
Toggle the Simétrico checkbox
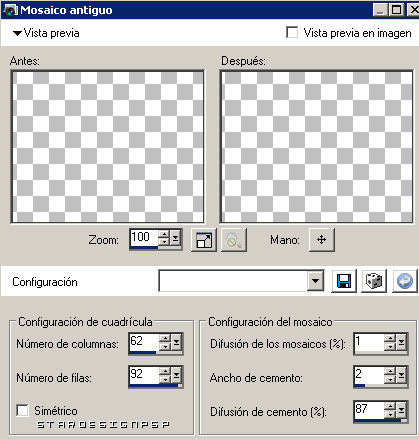22,410
